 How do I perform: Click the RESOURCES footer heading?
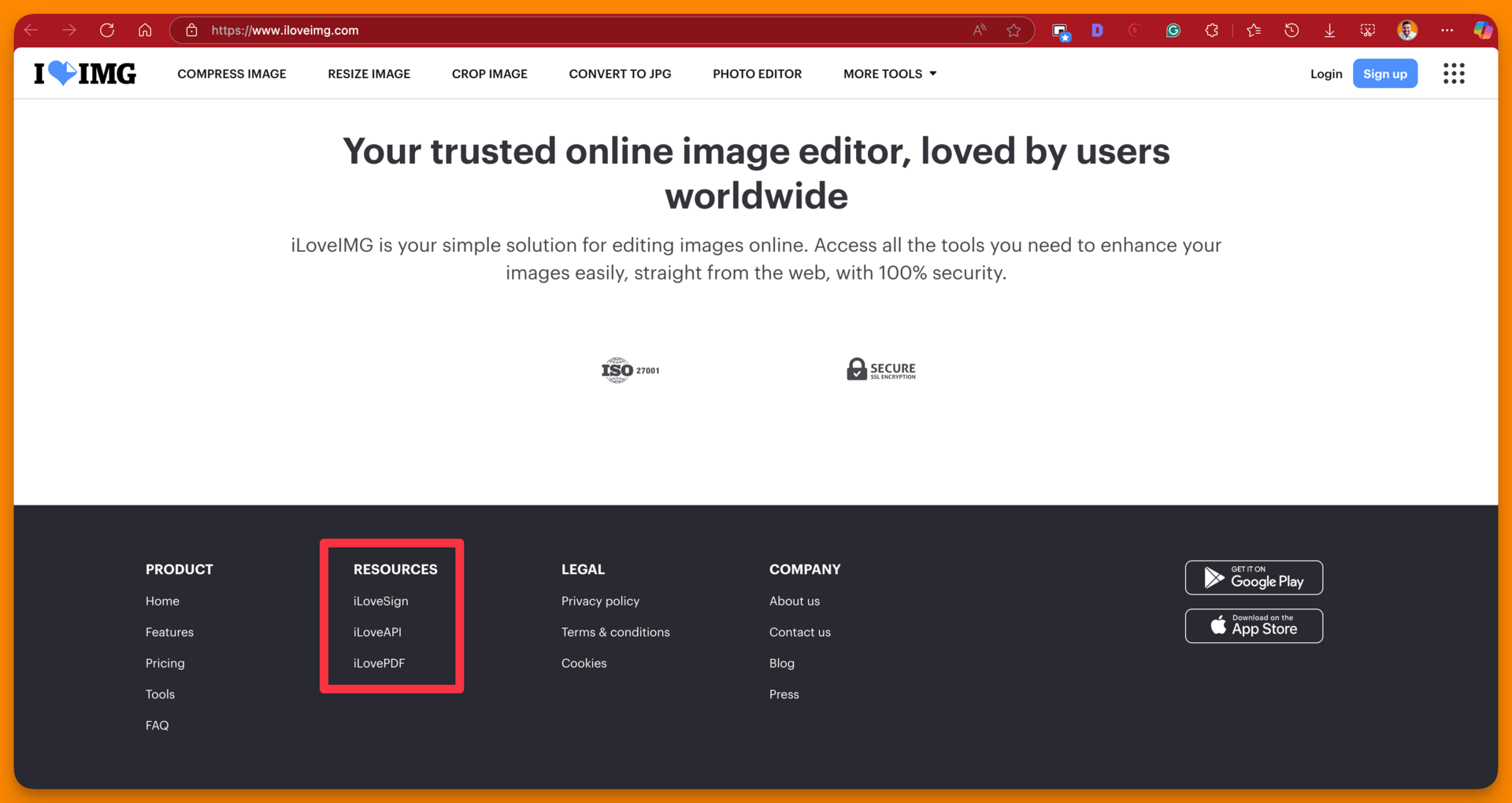(395, 569)
